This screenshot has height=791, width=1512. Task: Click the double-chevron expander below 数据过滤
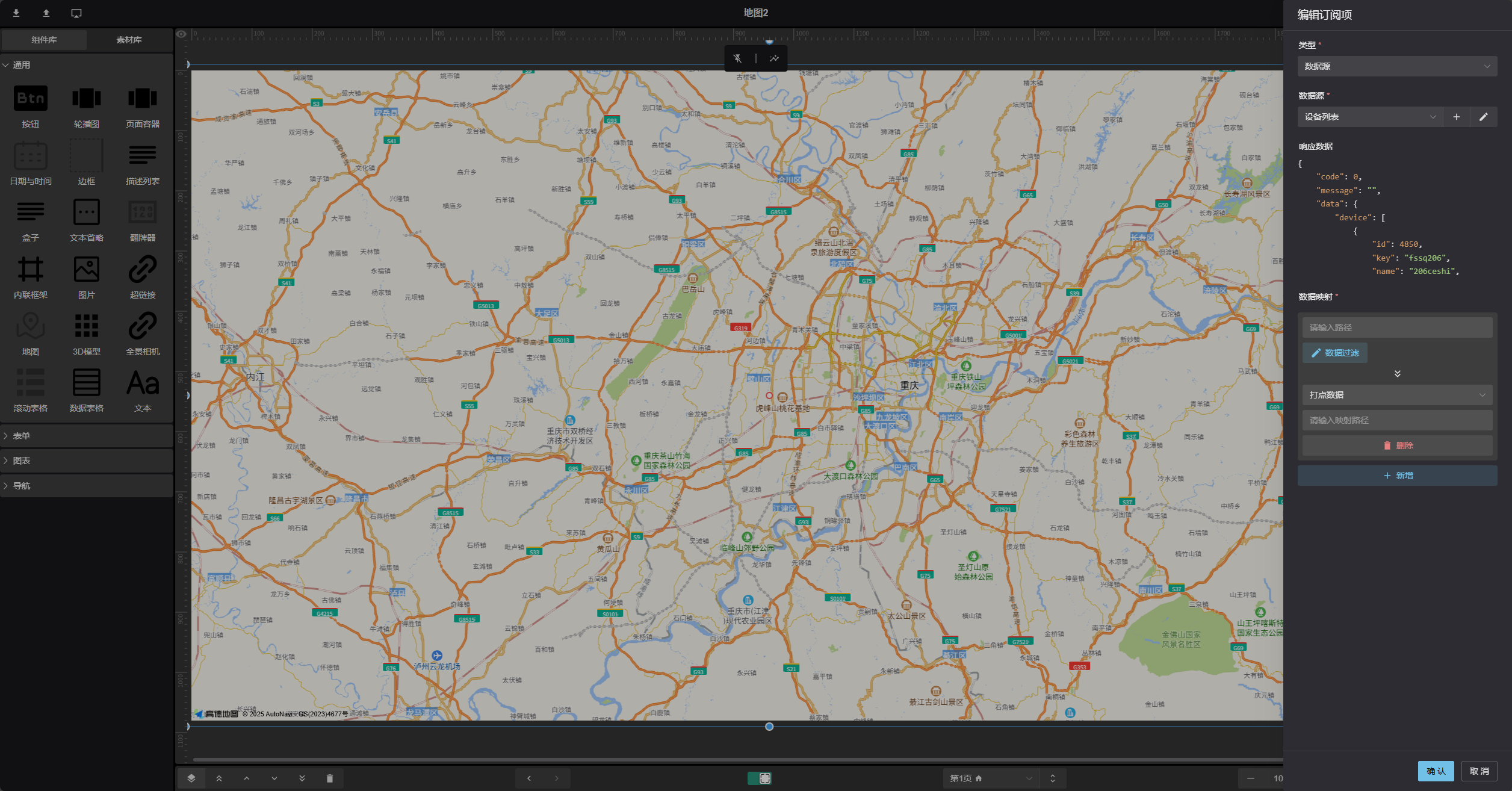coord(1397,374)
